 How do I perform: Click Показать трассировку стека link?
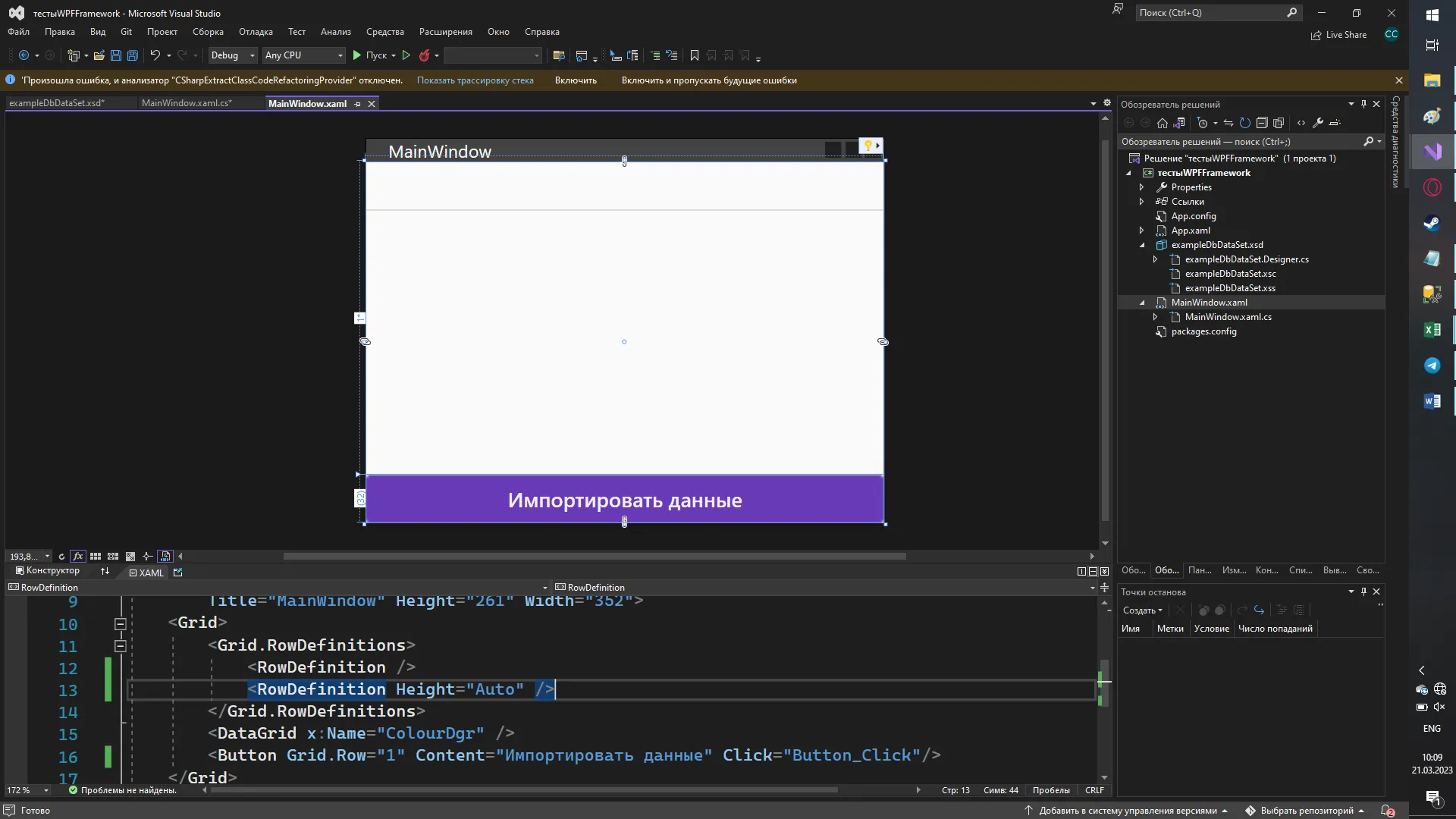[x=475, y=80]
